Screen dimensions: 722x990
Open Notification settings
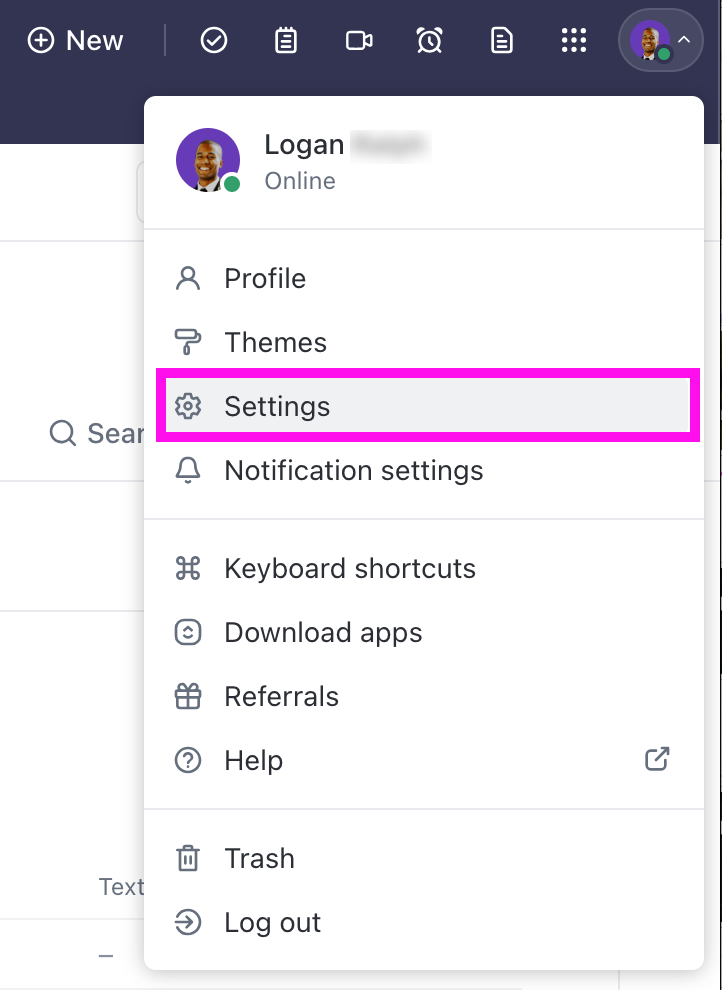(x=353, y=470)
